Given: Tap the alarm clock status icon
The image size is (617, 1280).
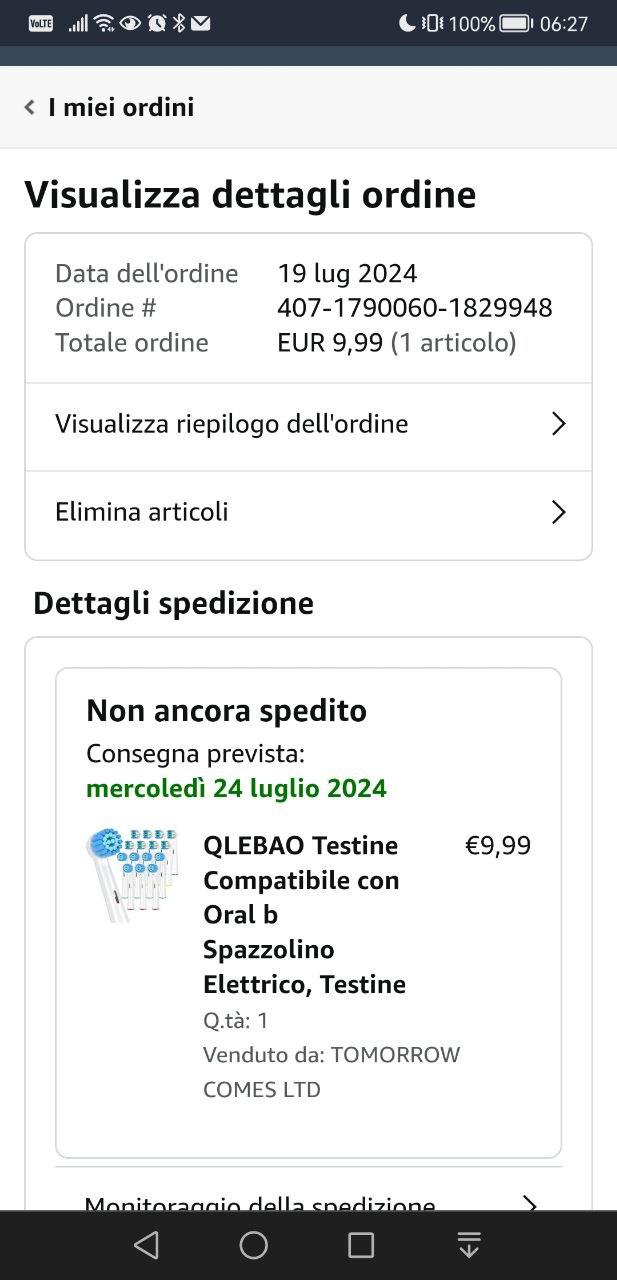Looking at the screenshot, I should [156, 23].
